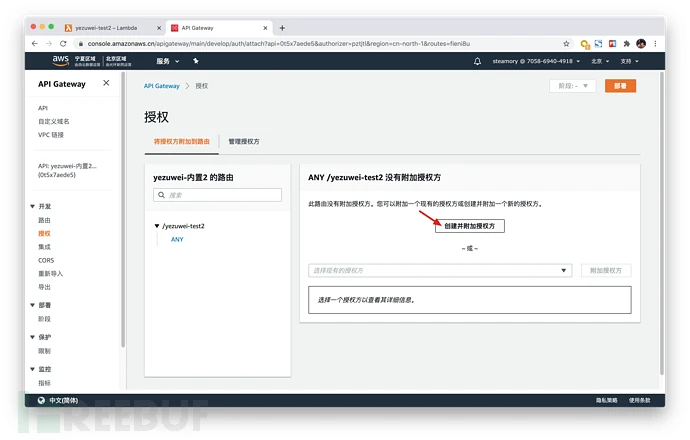Open CORS in the sidebar
This screenshot has height=440, width=690.
click(x=46, y=260)
